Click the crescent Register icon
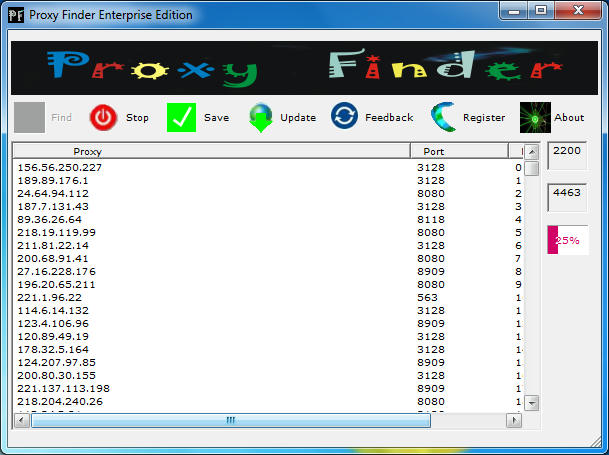Screen dimensions: 609x455 443,117
